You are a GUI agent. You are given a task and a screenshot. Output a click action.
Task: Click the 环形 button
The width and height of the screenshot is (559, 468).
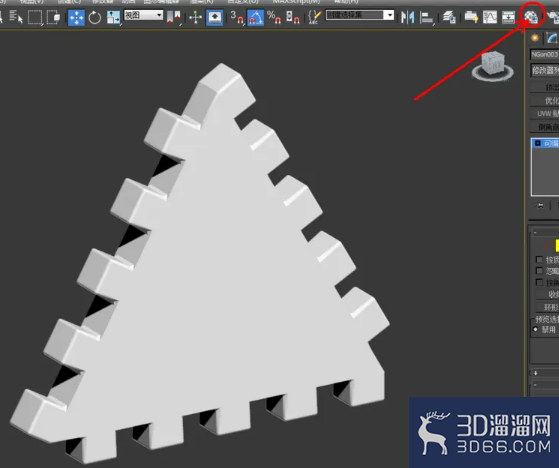coord(547,307)
